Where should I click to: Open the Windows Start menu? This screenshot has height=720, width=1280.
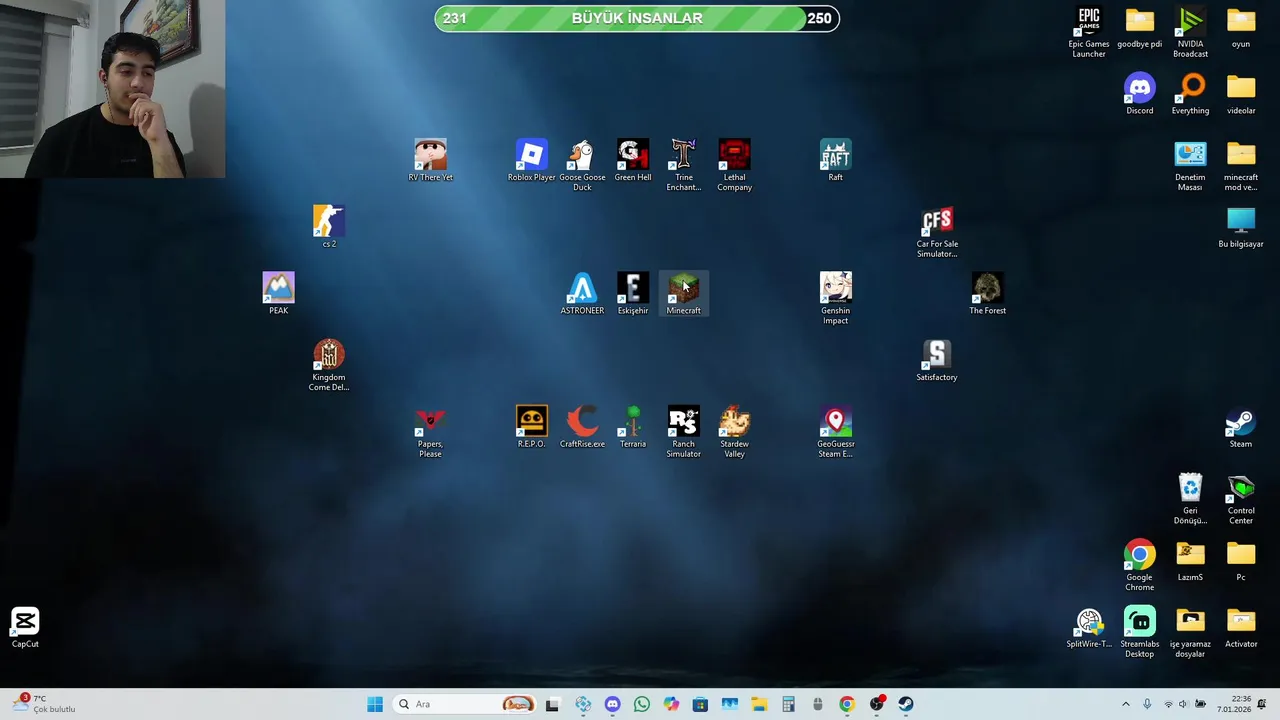(375, 704)
